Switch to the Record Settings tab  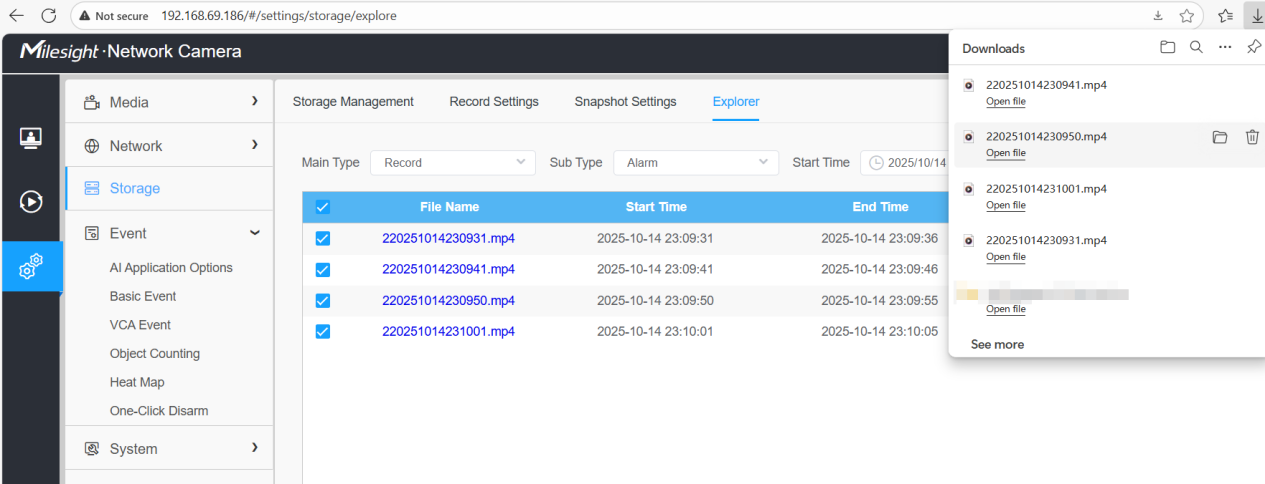click(x=494, y=101)
